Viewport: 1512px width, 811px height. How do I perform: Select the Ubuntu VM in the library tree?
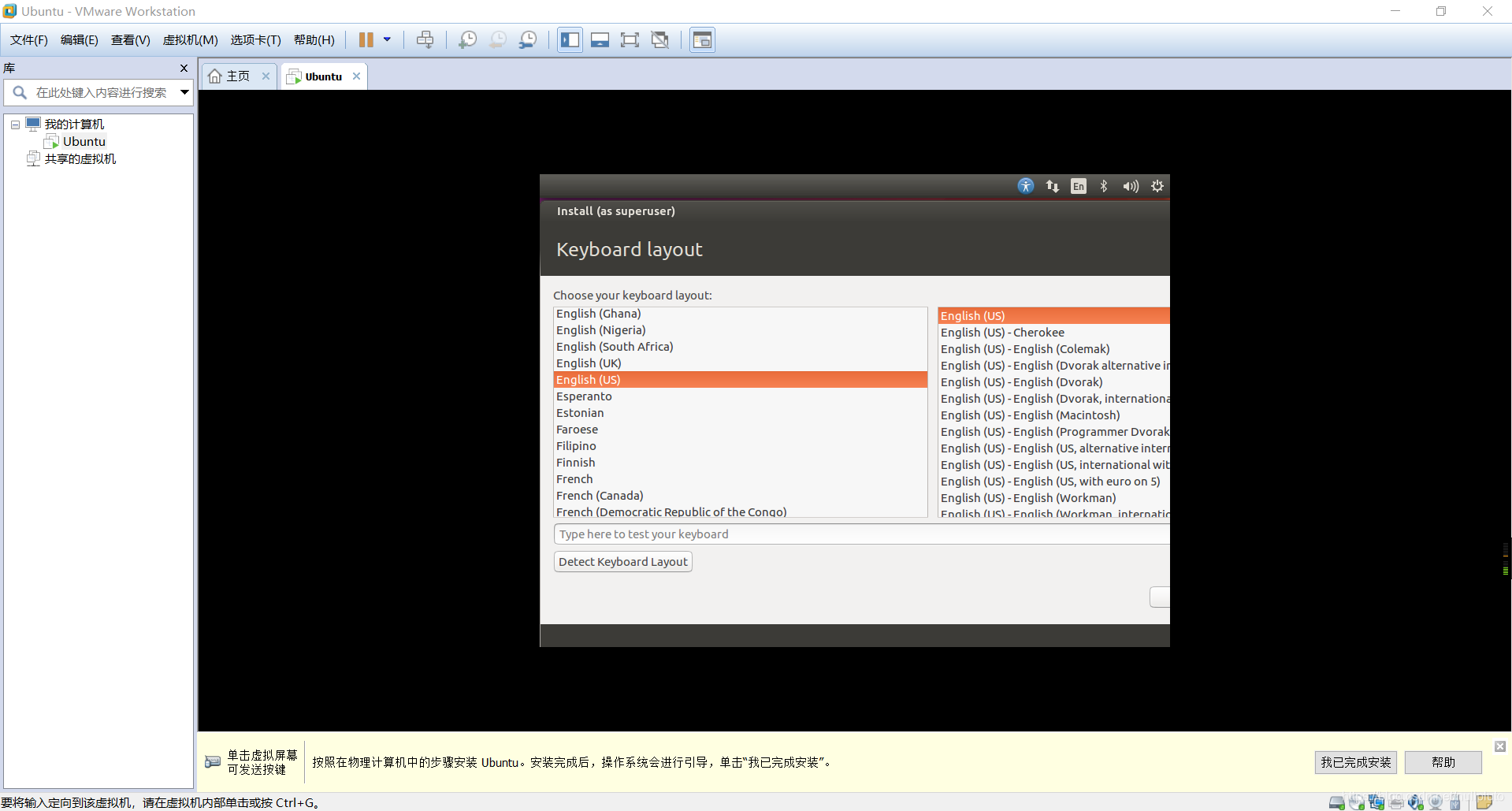84,142
